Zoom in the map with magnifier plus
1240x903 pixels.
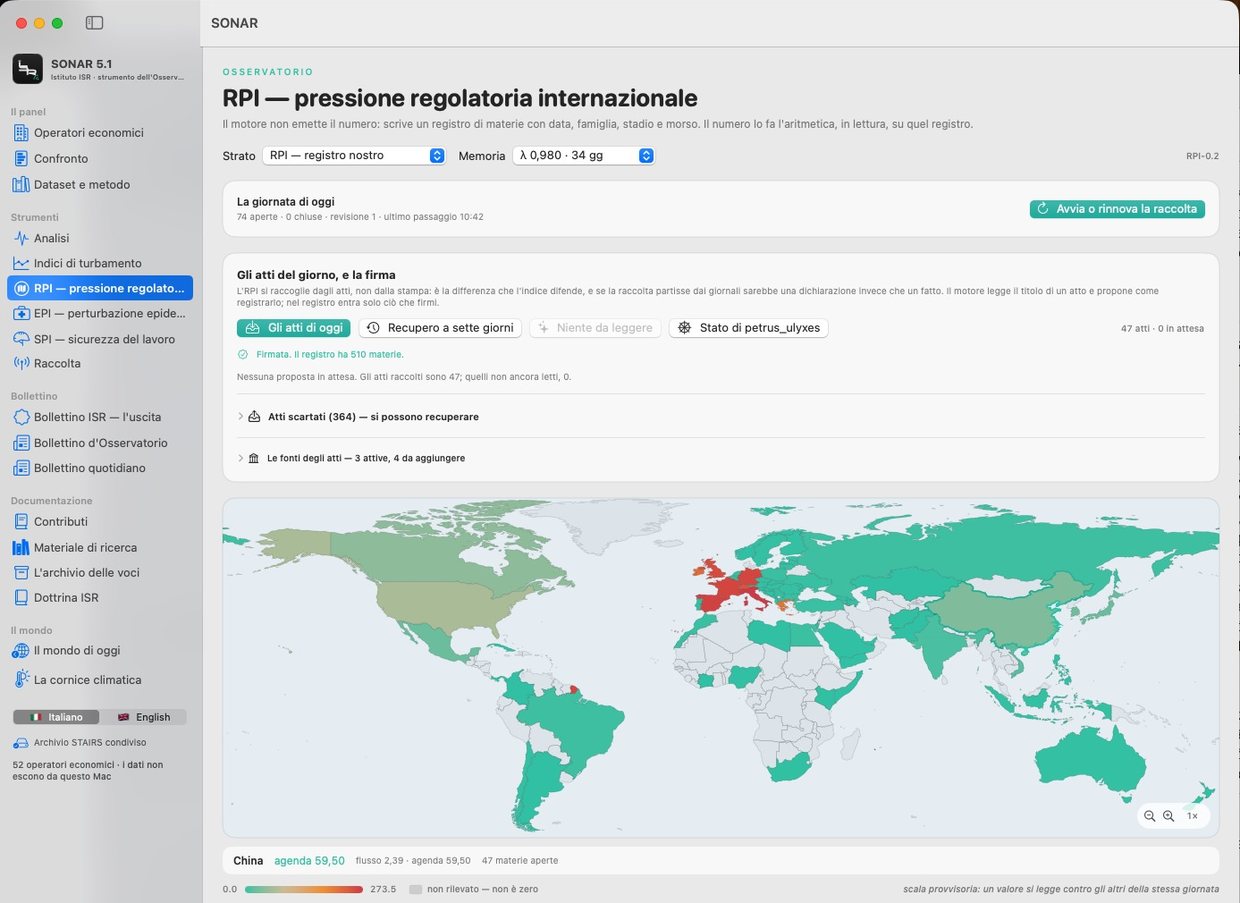click(1168, 816)
